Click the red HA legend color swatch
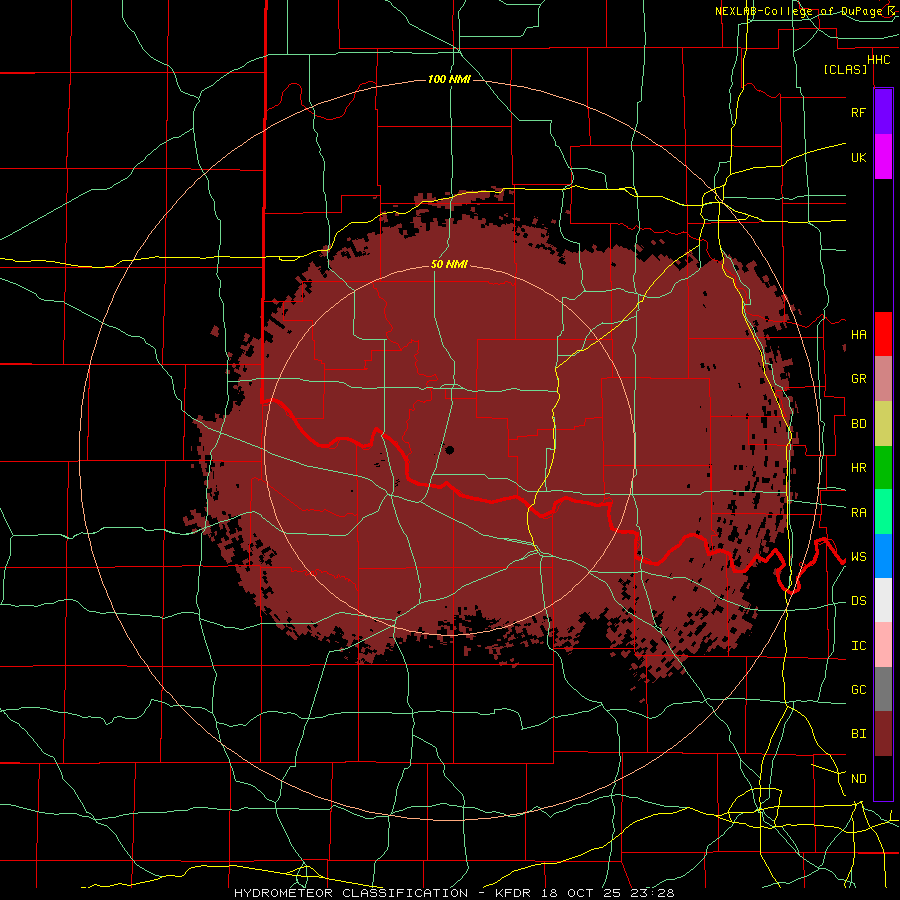The image size is (900, 900). (x=883, y=334)
